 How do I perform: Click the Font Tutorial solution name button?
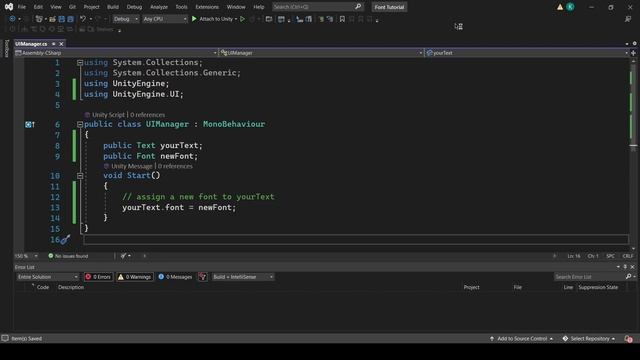[389, 7]
